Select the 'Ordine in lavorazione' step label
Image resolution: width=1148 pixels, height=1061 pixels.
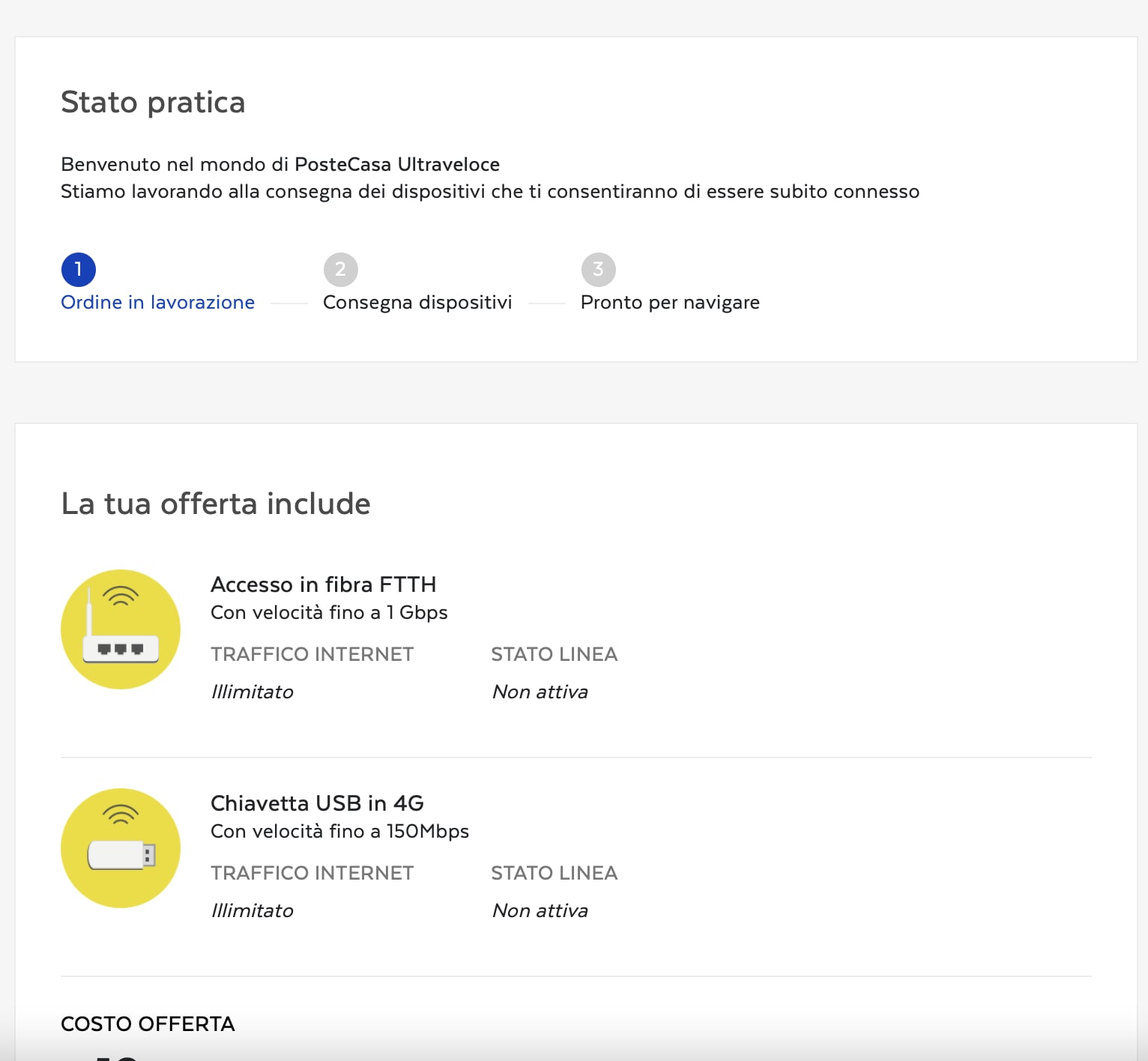coord(157,303)
